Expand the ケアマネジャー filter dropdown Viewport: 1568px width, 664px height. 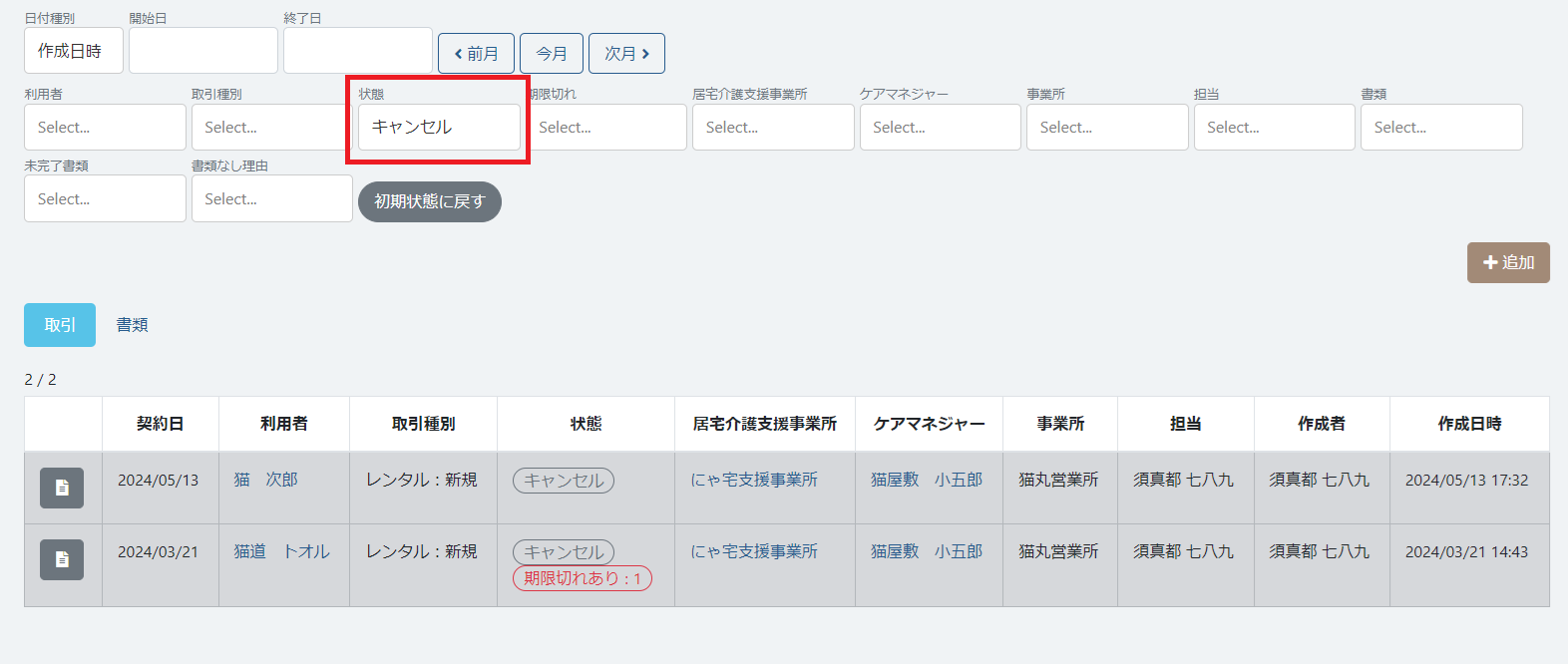(x=940, y=128)
